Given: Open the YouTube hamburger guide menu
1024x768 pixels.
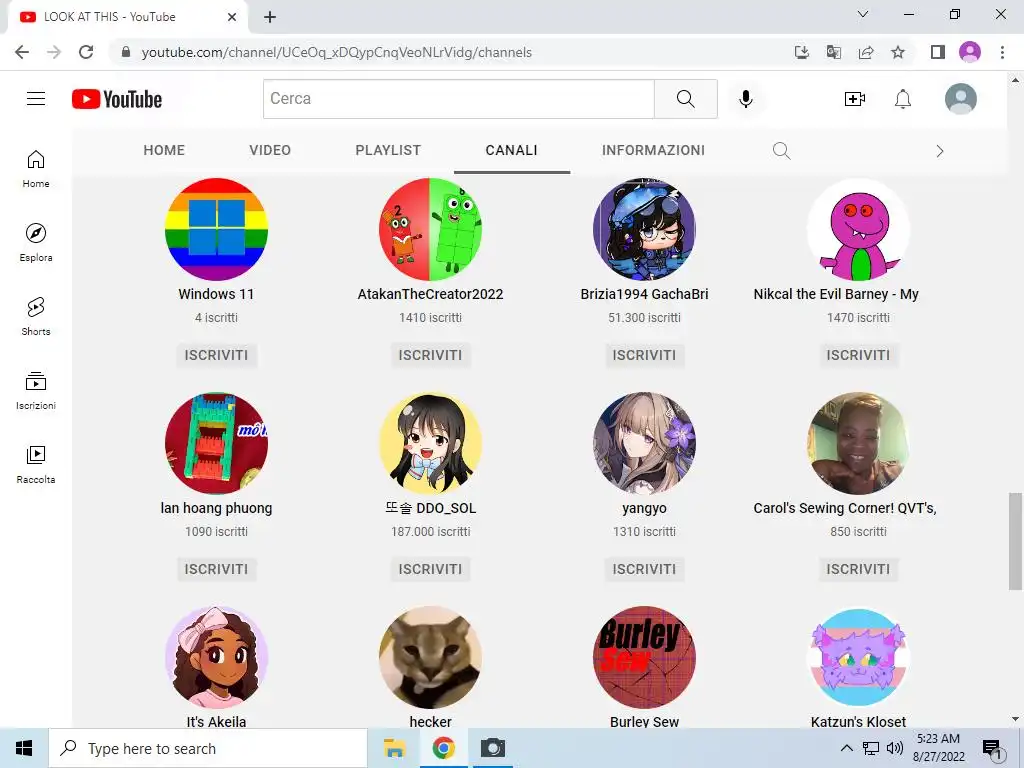Looking at the screenshot, I should point(36,99).
